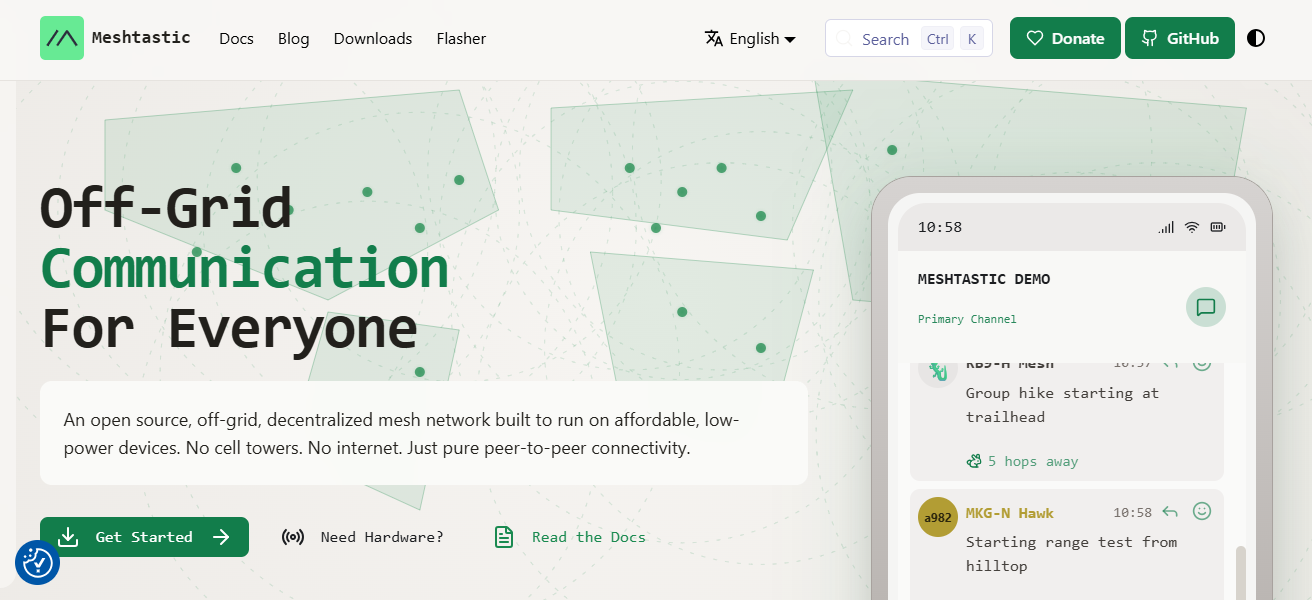Click the chat bubble icon in the demo header
This screenshot has height=600, width=1312.
click(1206, 307)
